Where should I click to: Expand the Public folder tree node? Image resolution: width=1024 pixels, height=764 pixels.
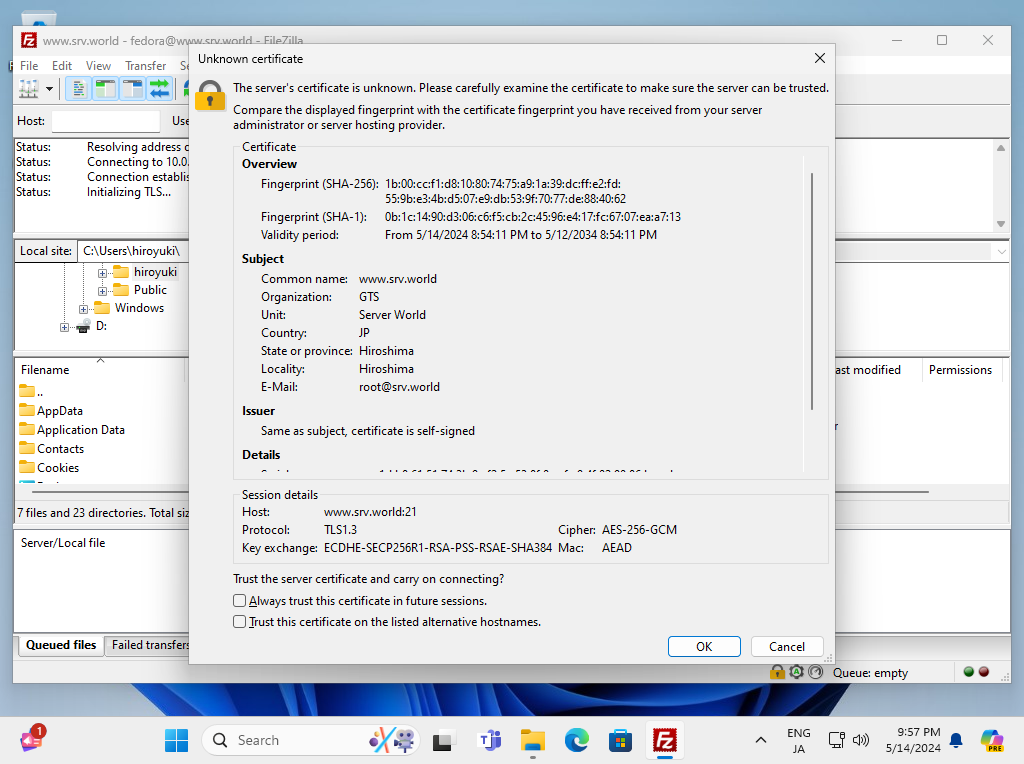103,291
